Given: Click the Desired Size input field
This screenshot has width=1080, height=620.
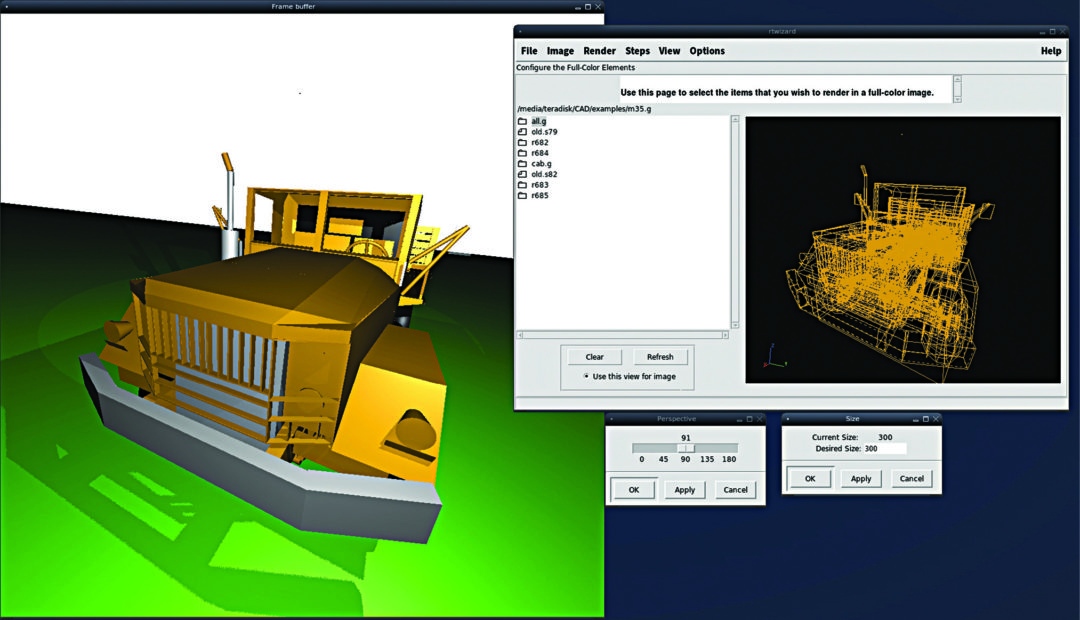Looking at the screenshot, I should tap(884, 449).
